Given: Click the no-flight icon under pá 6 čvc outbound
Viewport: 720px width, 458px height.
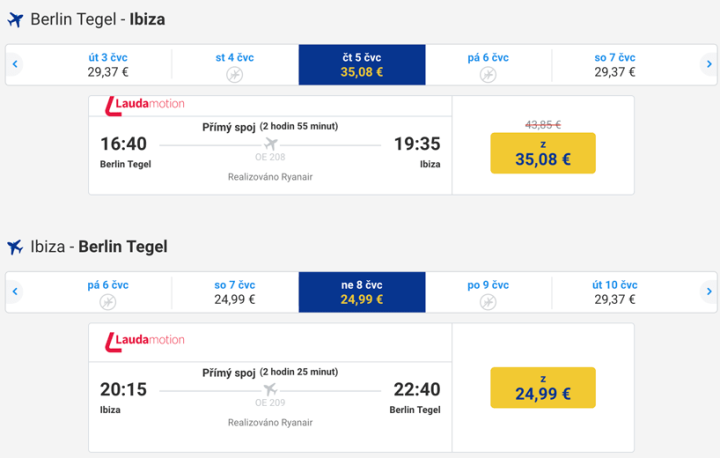Looking at the screenshot, I should [488, 74].
